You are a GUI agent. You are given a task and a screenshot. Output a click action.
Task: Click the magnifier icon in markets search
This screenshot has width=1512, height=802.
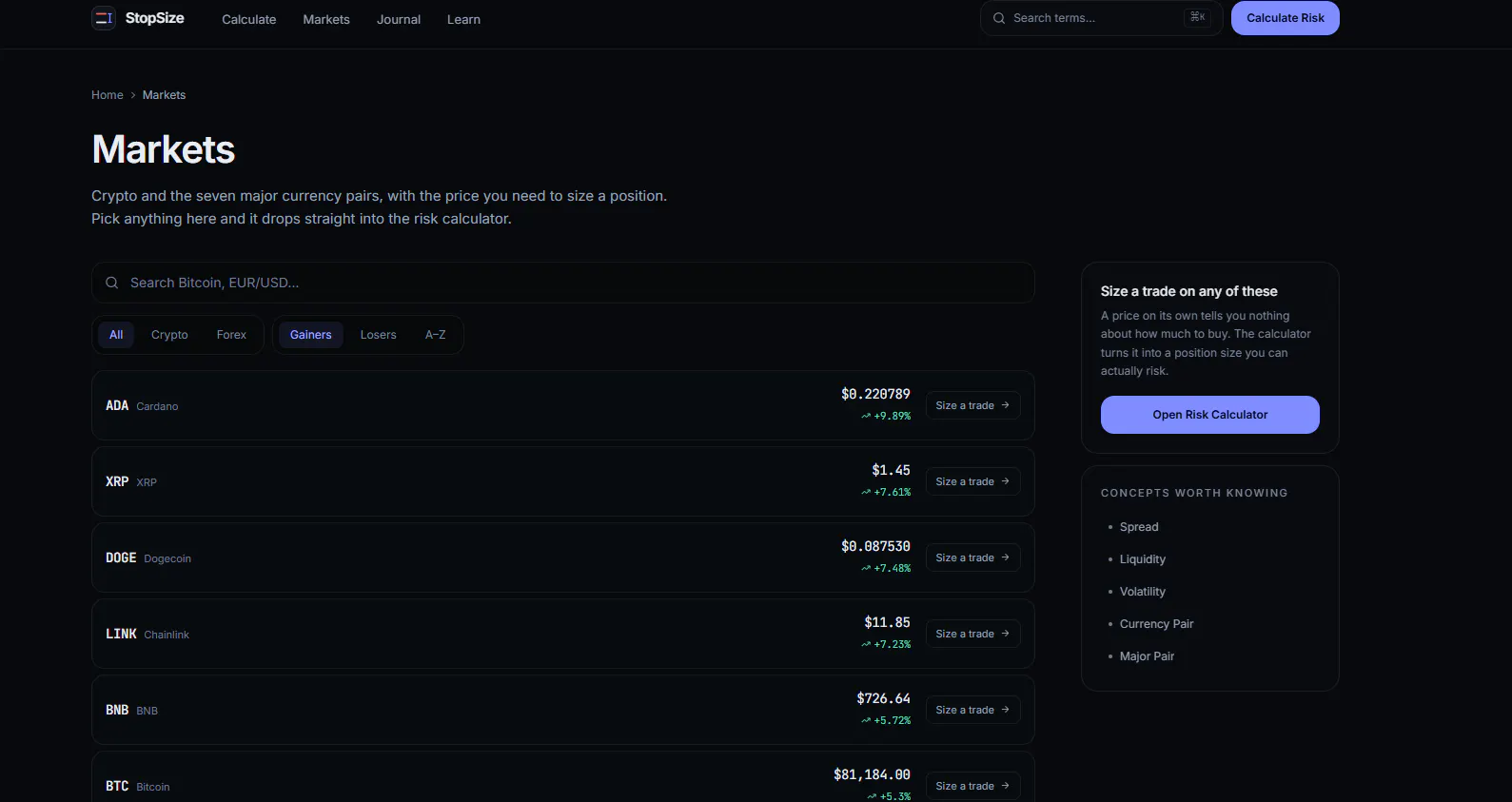pos(112,283)
